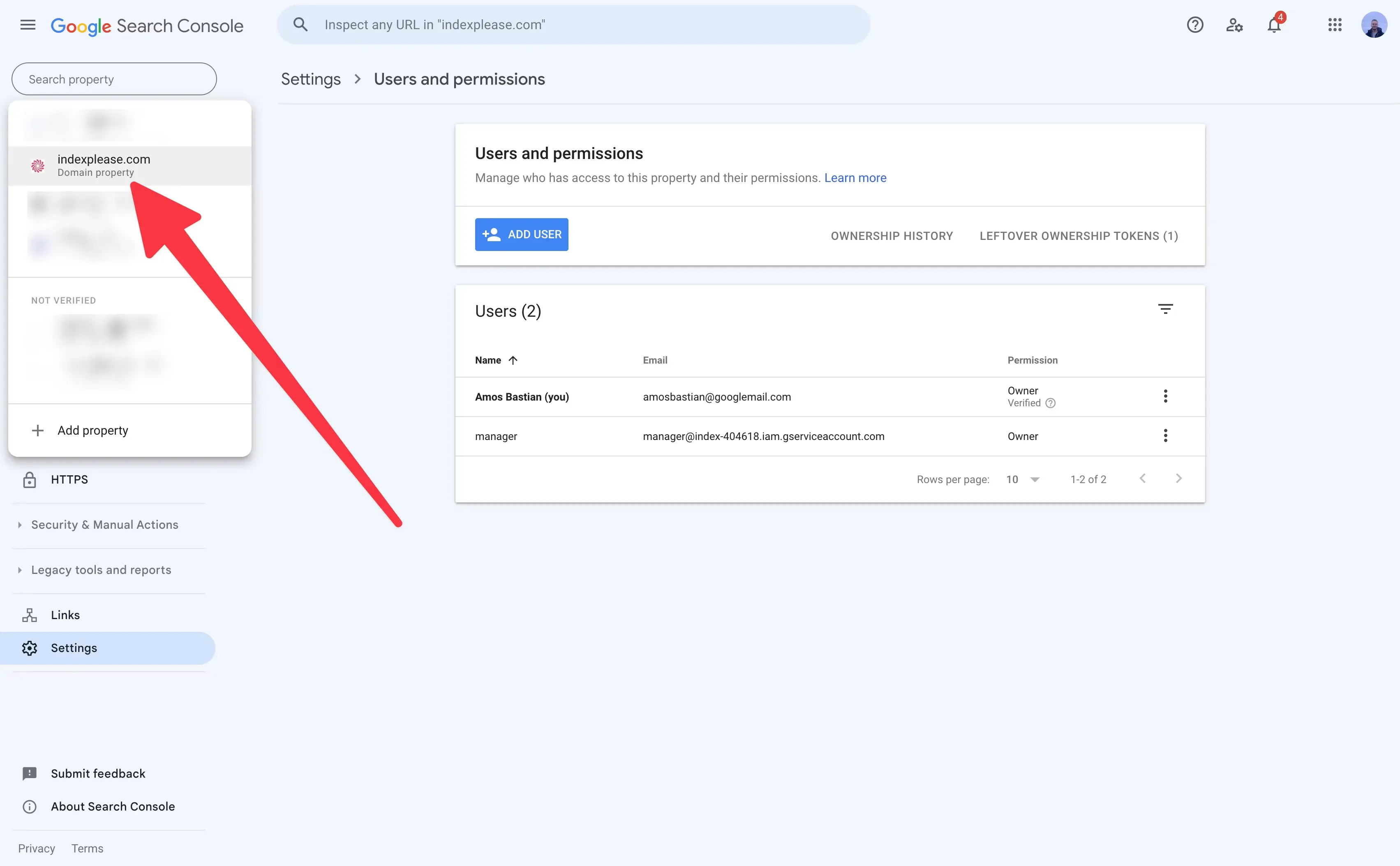Screen dimensions: 1400x866
Task: Click the manager name cell
Action: coord(496,436)
